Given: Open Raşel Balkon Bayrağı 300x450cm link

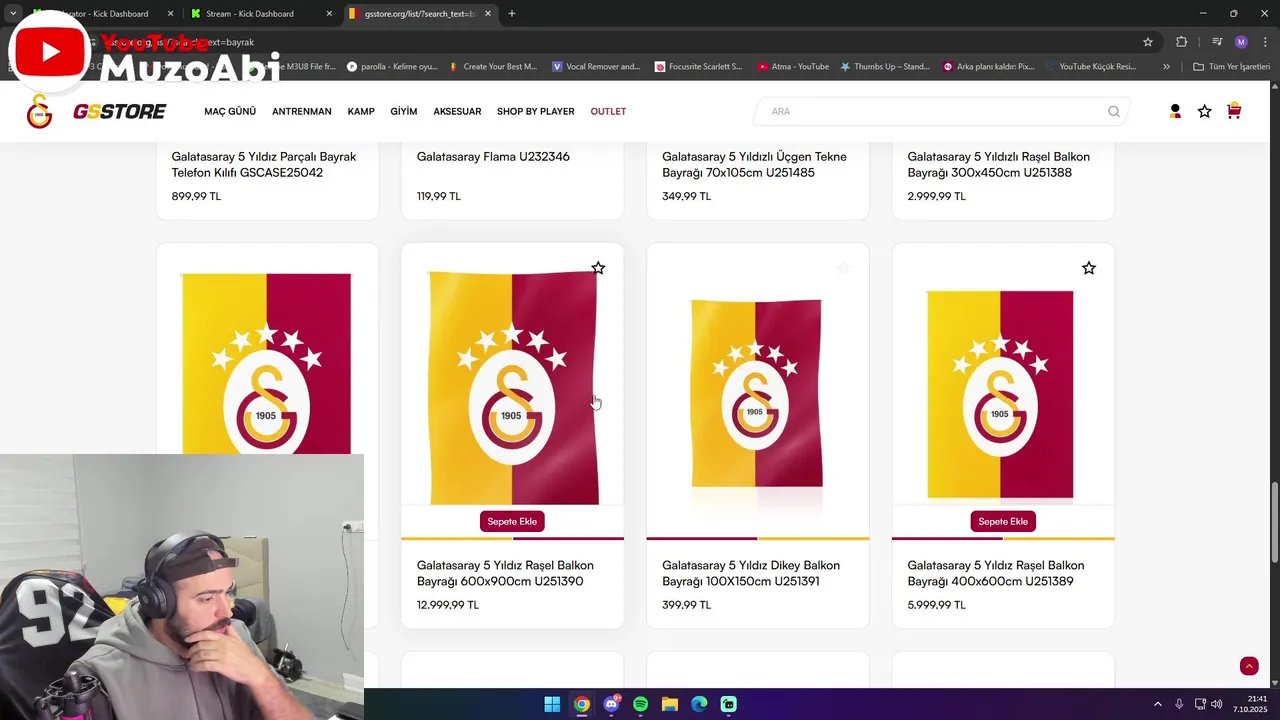Looking at the screenshot, I should [x=998, y=164].
